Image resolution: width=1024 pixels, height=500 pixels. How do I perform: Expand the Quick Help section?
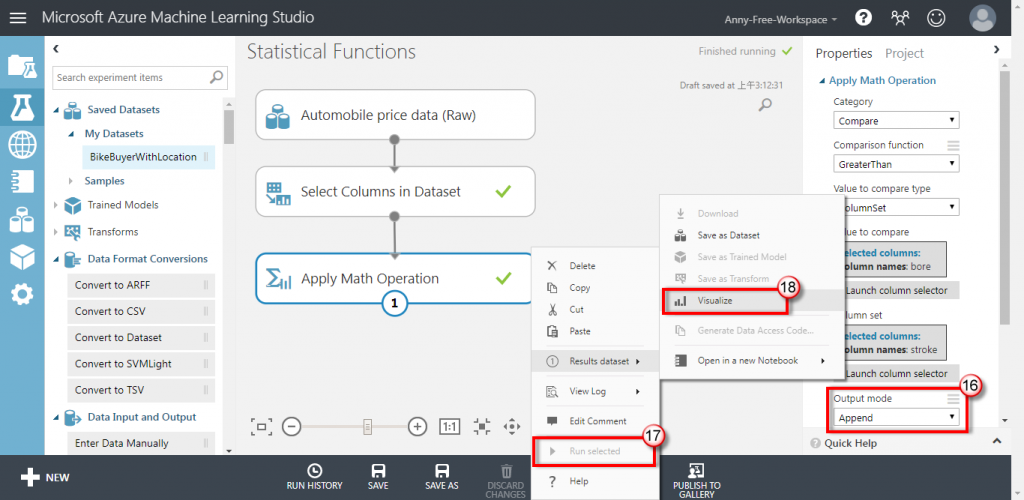(996, 441)
